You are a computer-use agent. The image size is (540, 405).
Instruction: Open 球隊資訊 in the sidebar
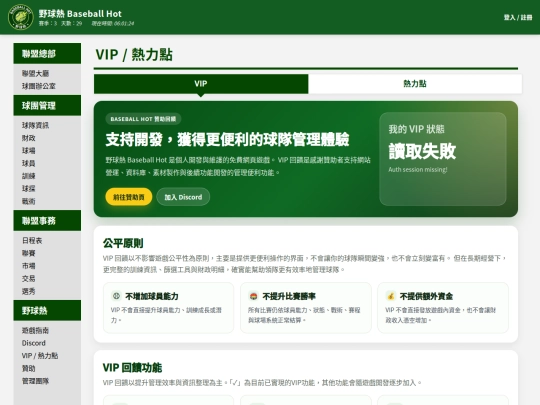pos(35,125)
